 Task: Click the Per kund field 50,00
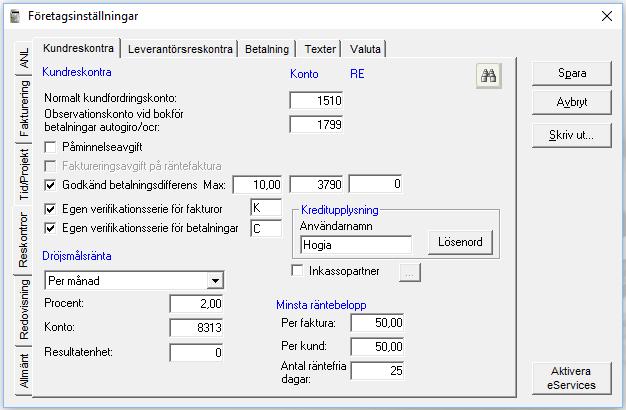coord(377,347)
